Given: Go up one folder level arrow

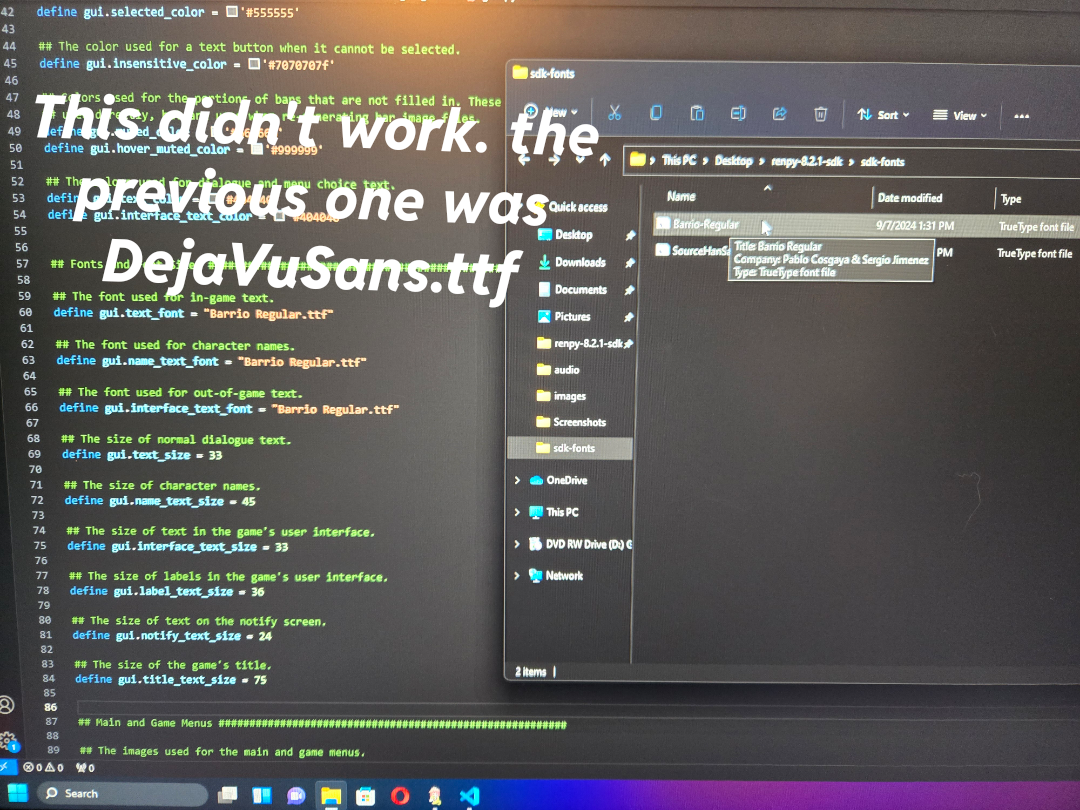Looking at the screenshot, I should click(605, 160).
